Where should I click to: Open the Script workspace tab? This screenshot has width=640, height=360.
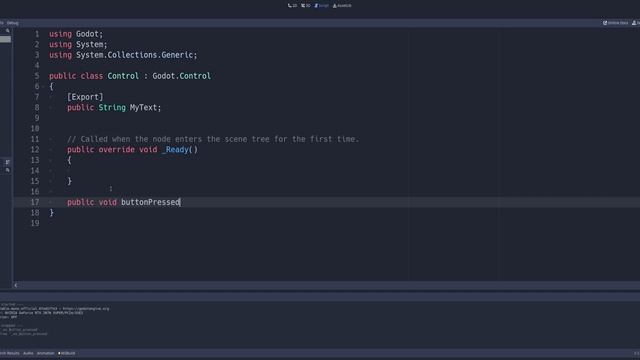click(322, 6)
